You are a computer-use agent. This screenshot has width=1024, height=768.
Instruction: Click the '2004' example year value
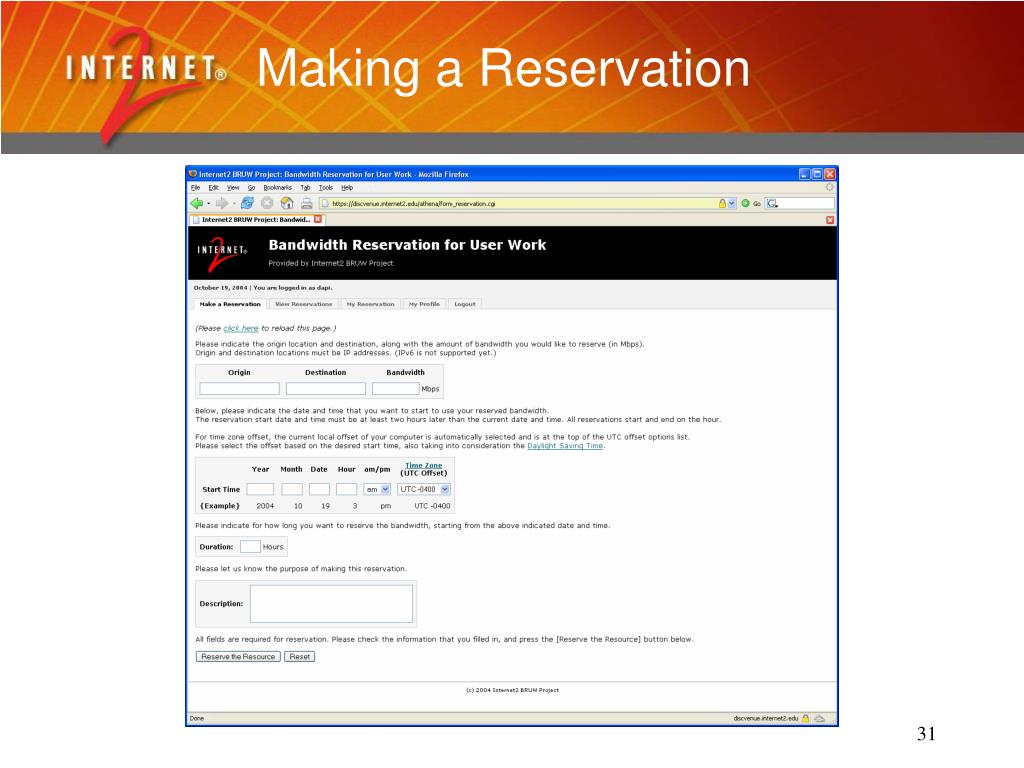click(265, 506)
